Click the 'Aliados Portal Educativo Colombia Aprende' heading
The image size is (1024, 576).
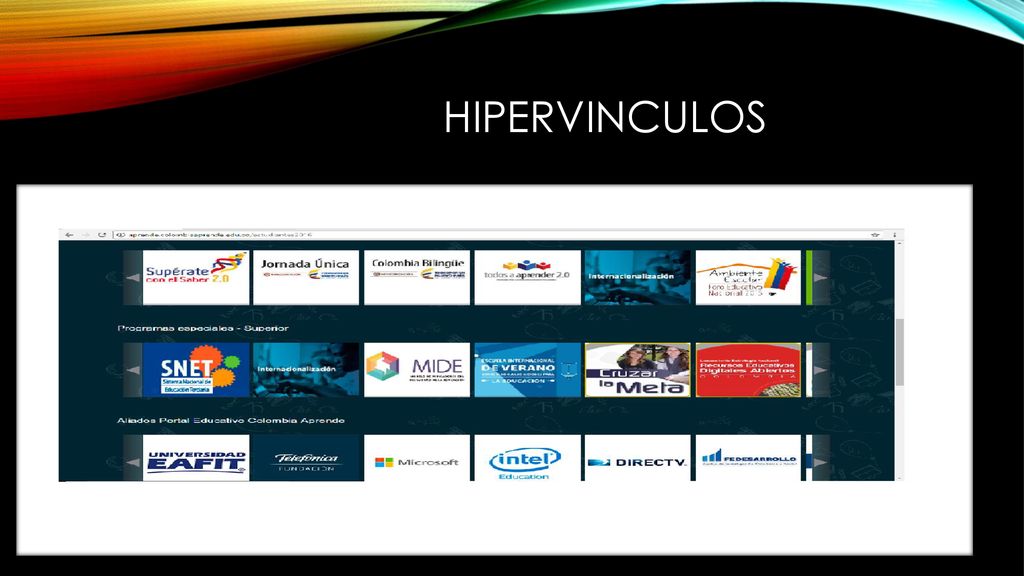tap(231, 420)
